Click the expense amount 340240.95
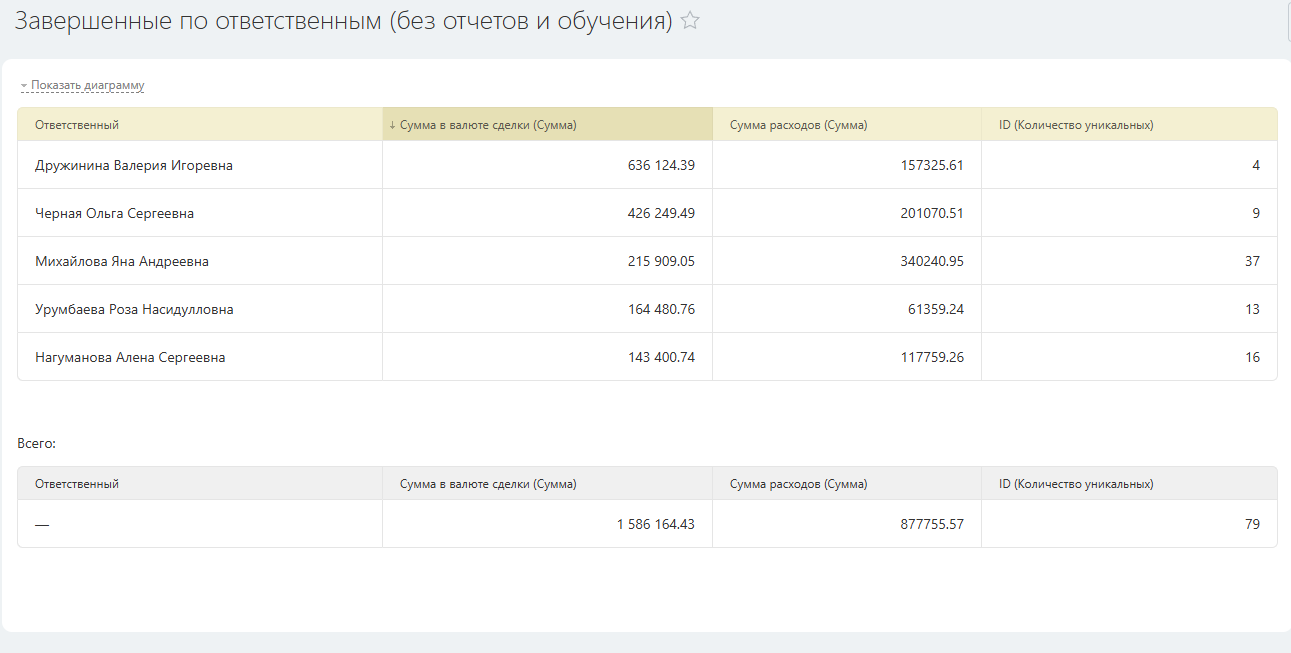Screen dimensions: 1291x653 click(930, 261)
